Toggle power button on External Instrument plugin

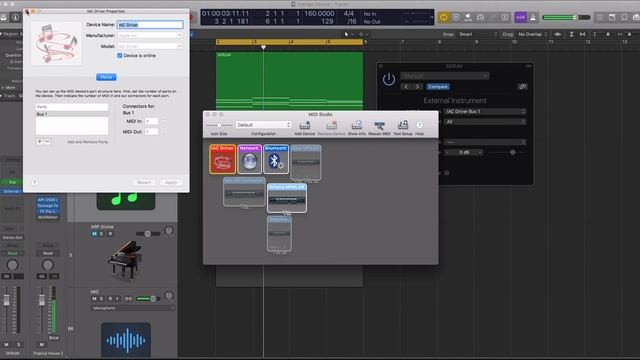pos(389,79)
